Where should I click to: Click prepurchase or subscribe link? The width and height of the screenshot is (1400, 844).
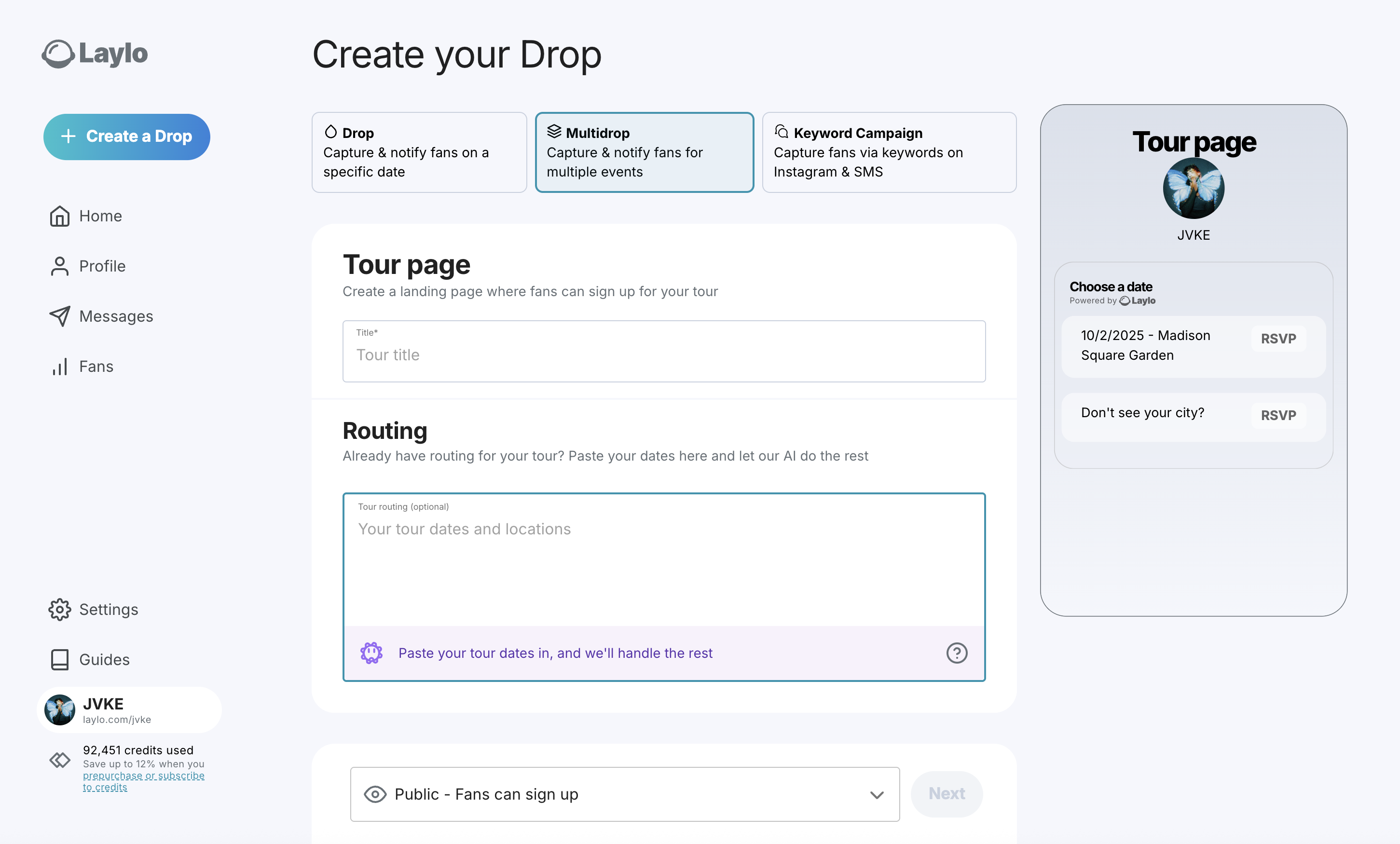143,776
